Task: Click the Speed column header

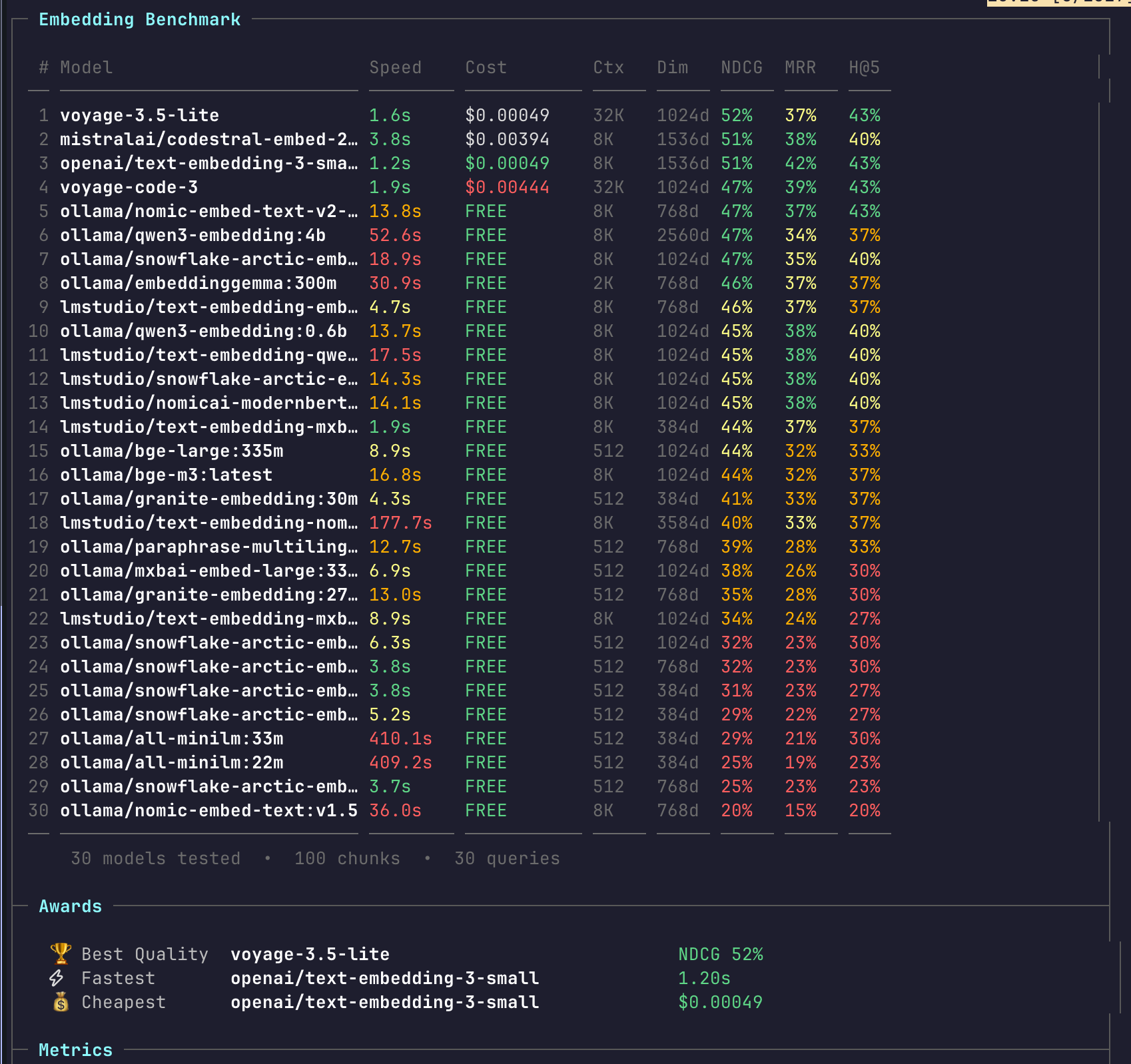Action: point(396,67)
